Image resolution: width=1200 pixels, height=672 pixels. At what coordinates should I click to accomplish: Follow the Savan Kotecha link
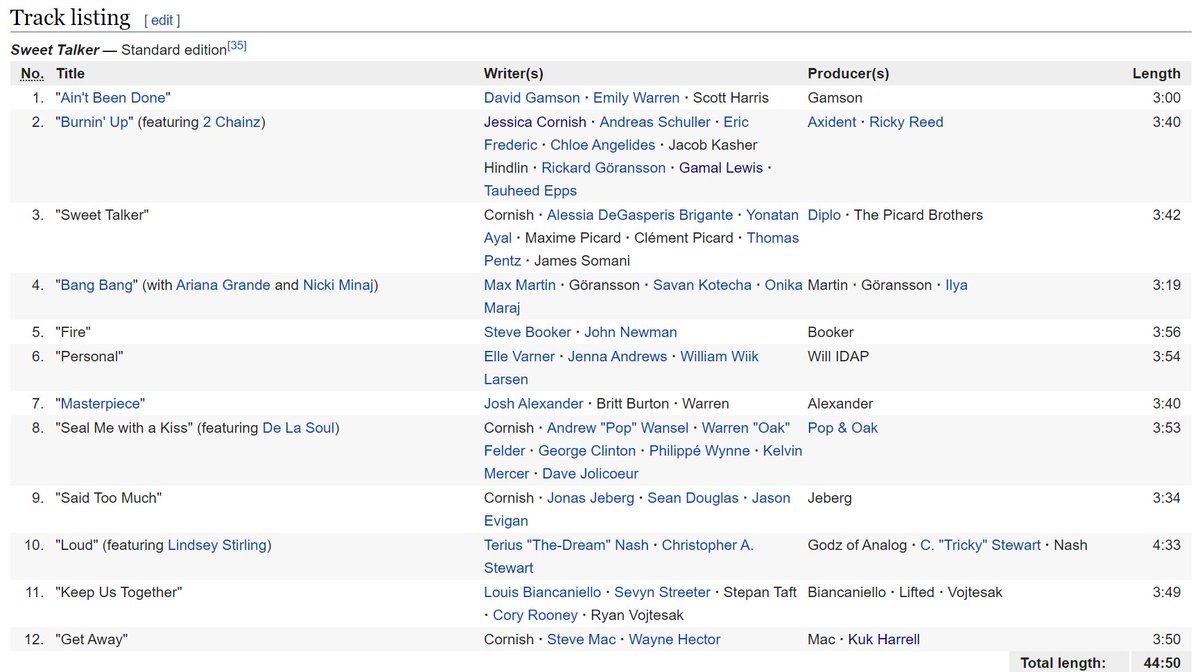(x=702, y=285)
